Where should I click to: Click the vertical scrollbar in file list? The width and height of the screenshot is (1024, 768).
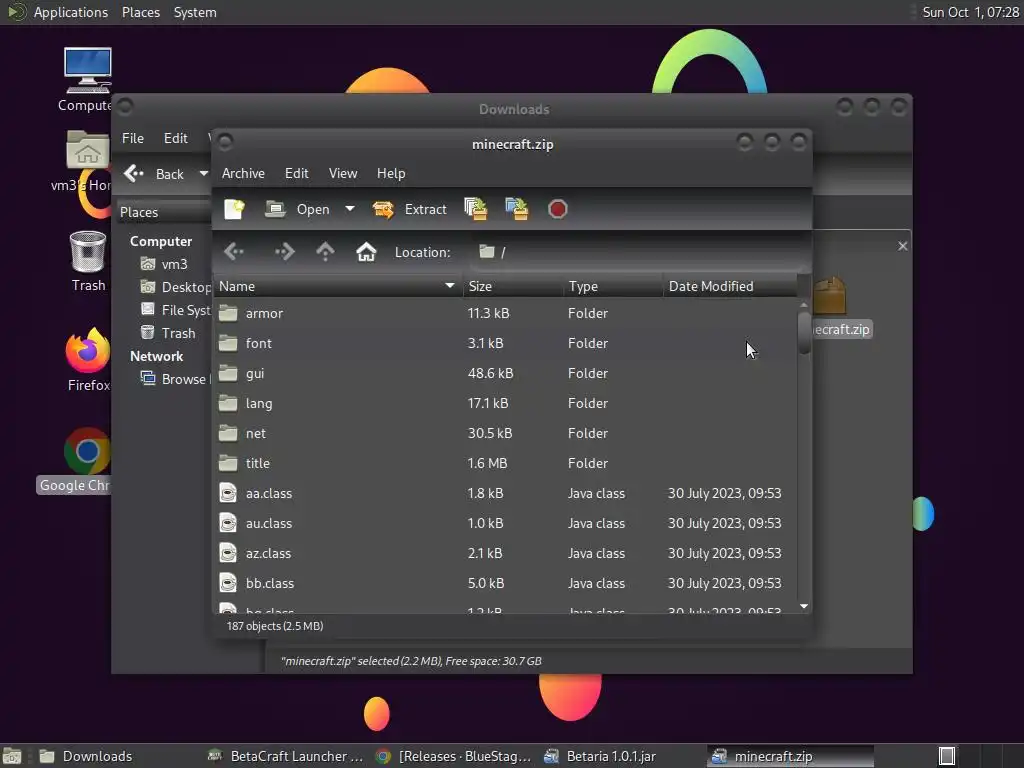tap(804, 332)
